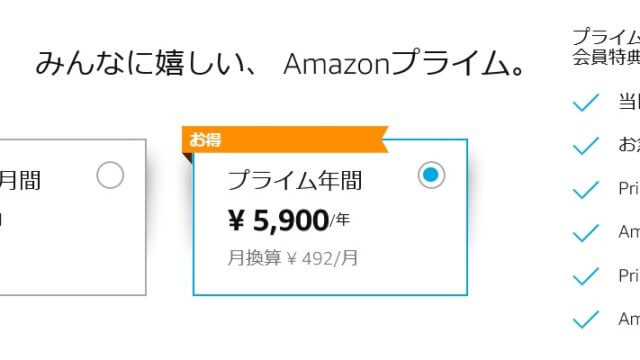Click the checkmark next to the last Am item
The height and width of the screenshot is (360, 640).
pos(586,320)
